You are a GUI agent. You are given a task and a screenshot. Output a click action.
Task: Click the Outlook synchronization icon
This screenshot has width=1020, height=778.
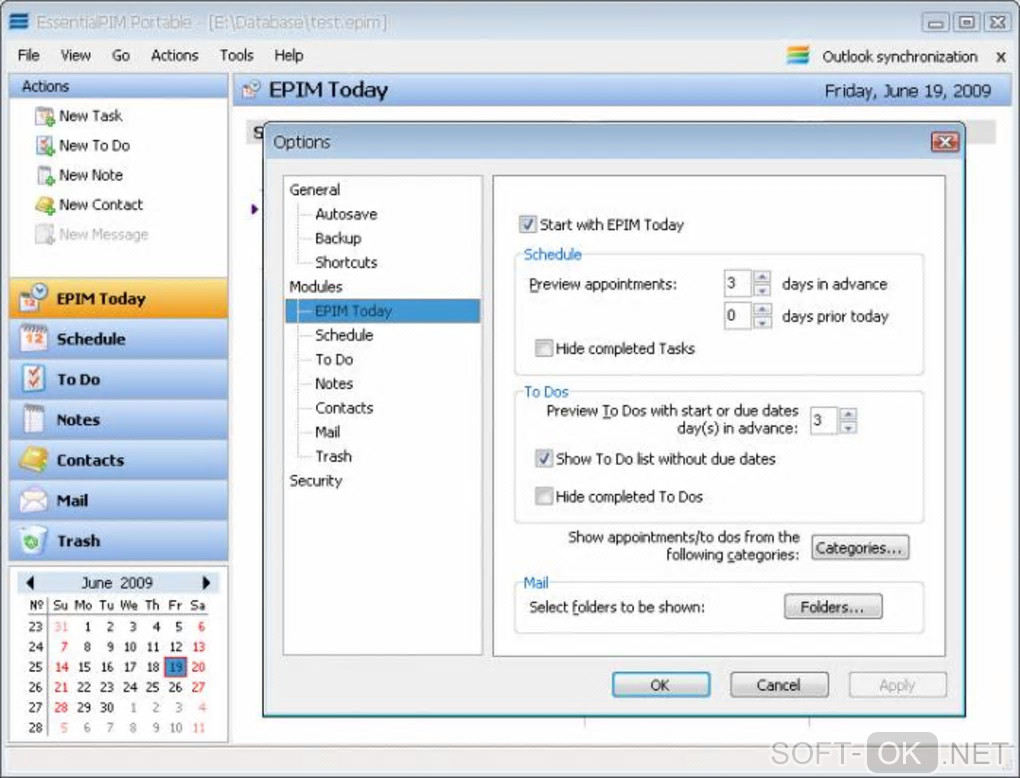(798, 56)
